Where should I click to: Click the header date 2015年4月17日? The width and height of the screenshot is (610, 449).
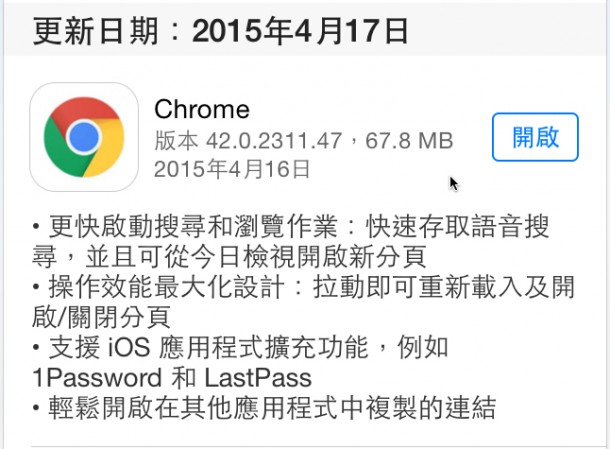[300, 31]
